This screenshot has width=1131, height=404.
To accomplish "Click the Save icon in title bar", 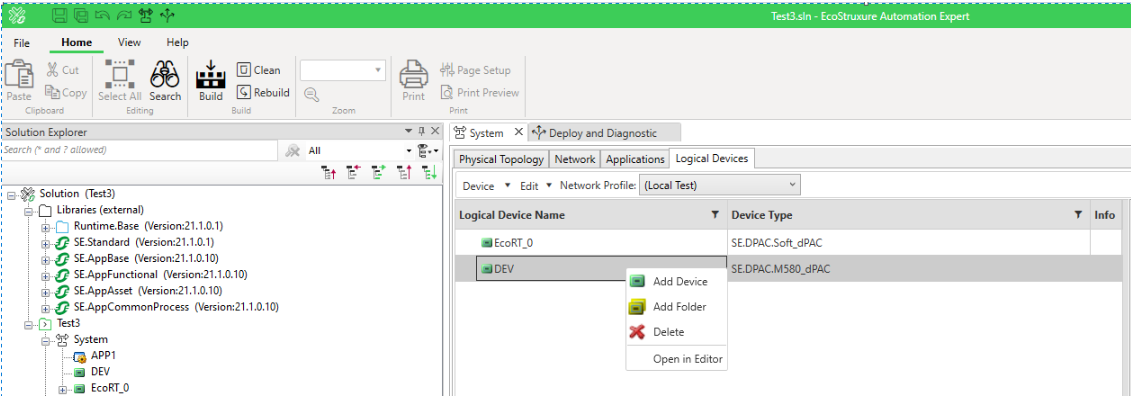I will pos(61,15).
